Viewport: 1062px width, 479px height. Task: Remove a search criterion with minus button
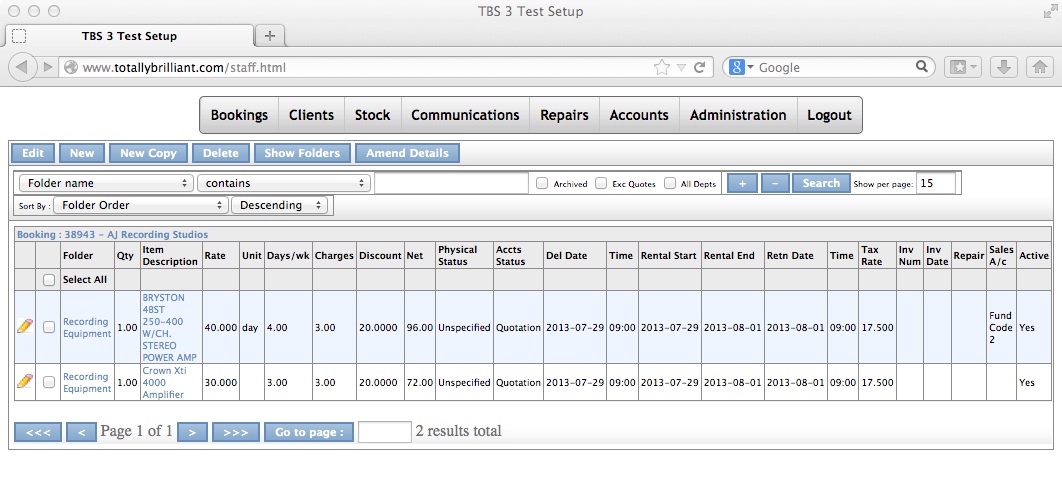click(x=775, y=183)
